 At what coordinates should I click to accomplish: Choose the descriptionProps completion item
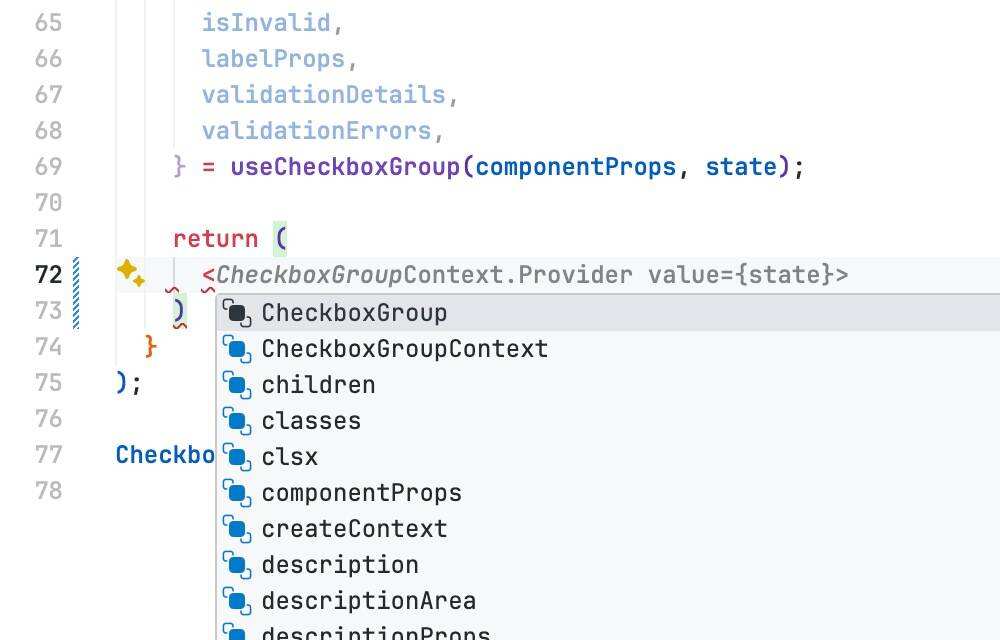375,634
